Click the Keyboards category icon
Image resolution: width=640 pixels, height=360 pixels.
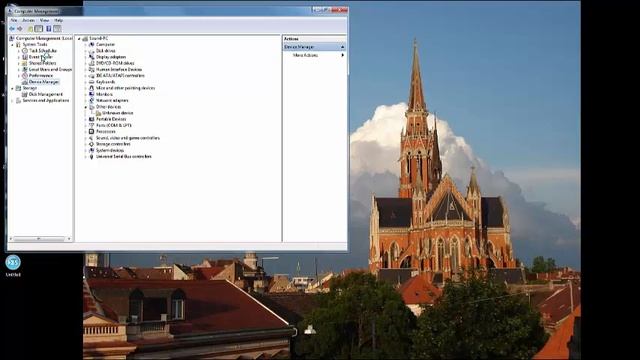pyautogui.click(x=92, y=82)
